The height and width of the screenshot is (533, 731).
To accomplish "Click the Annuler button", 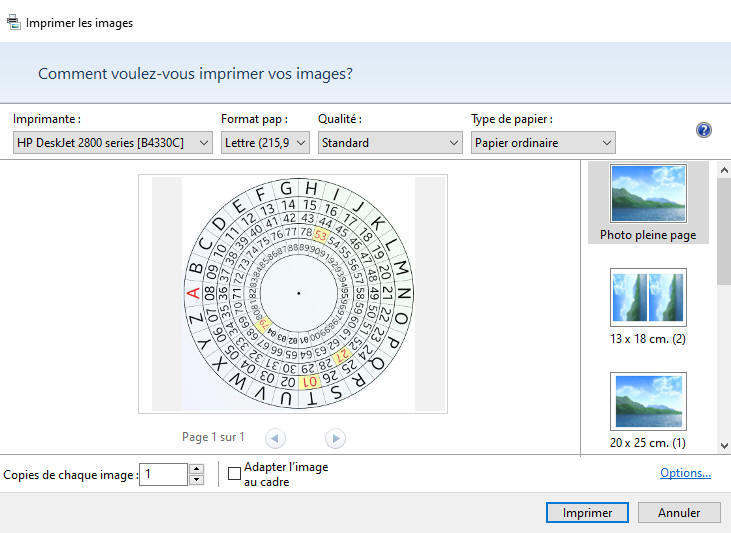I will [679, 512].
